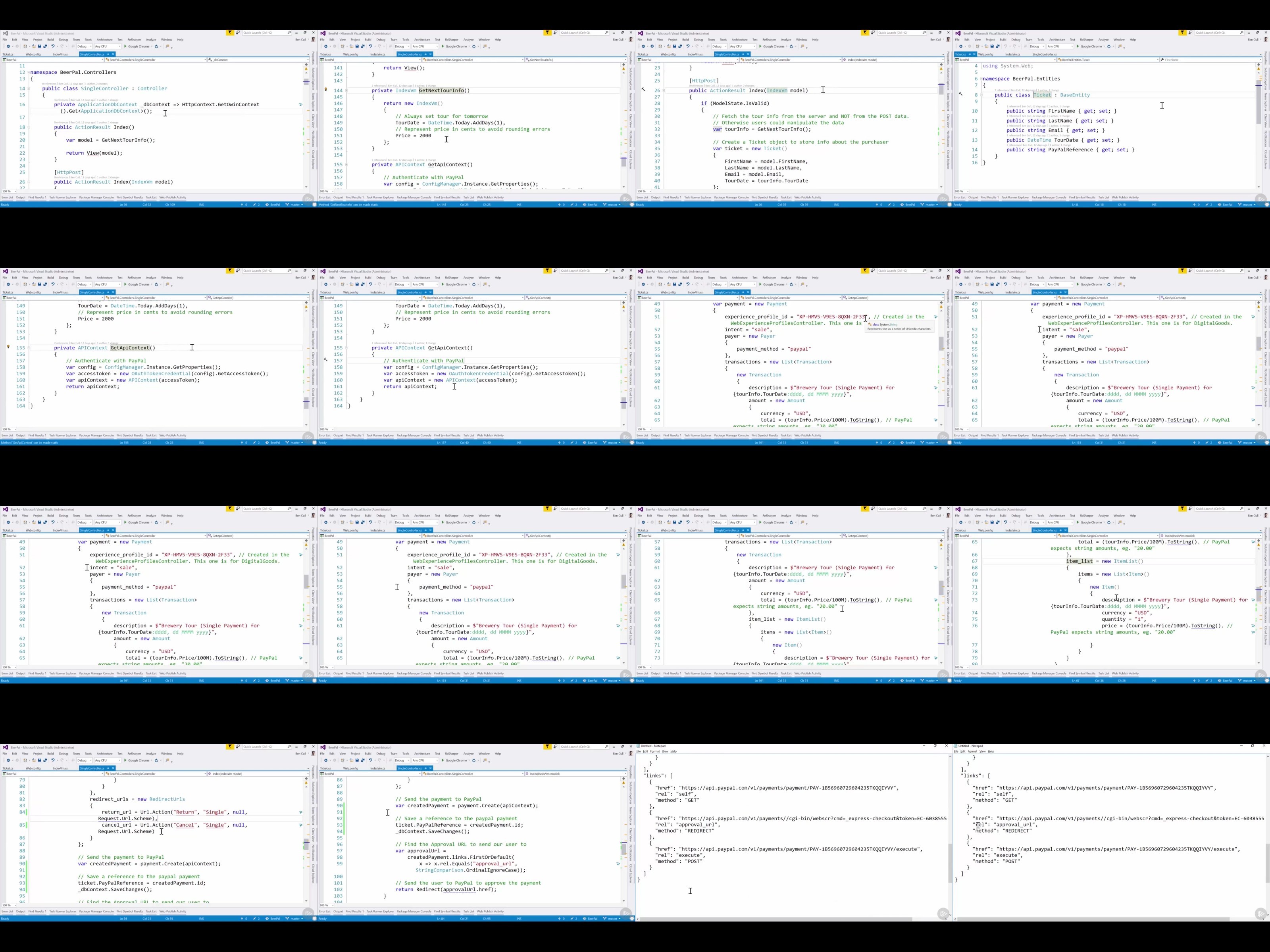Toggle pin on SingleController.cs tab in redirect_urls window
Screen dimensions: 1270x952
108,768
